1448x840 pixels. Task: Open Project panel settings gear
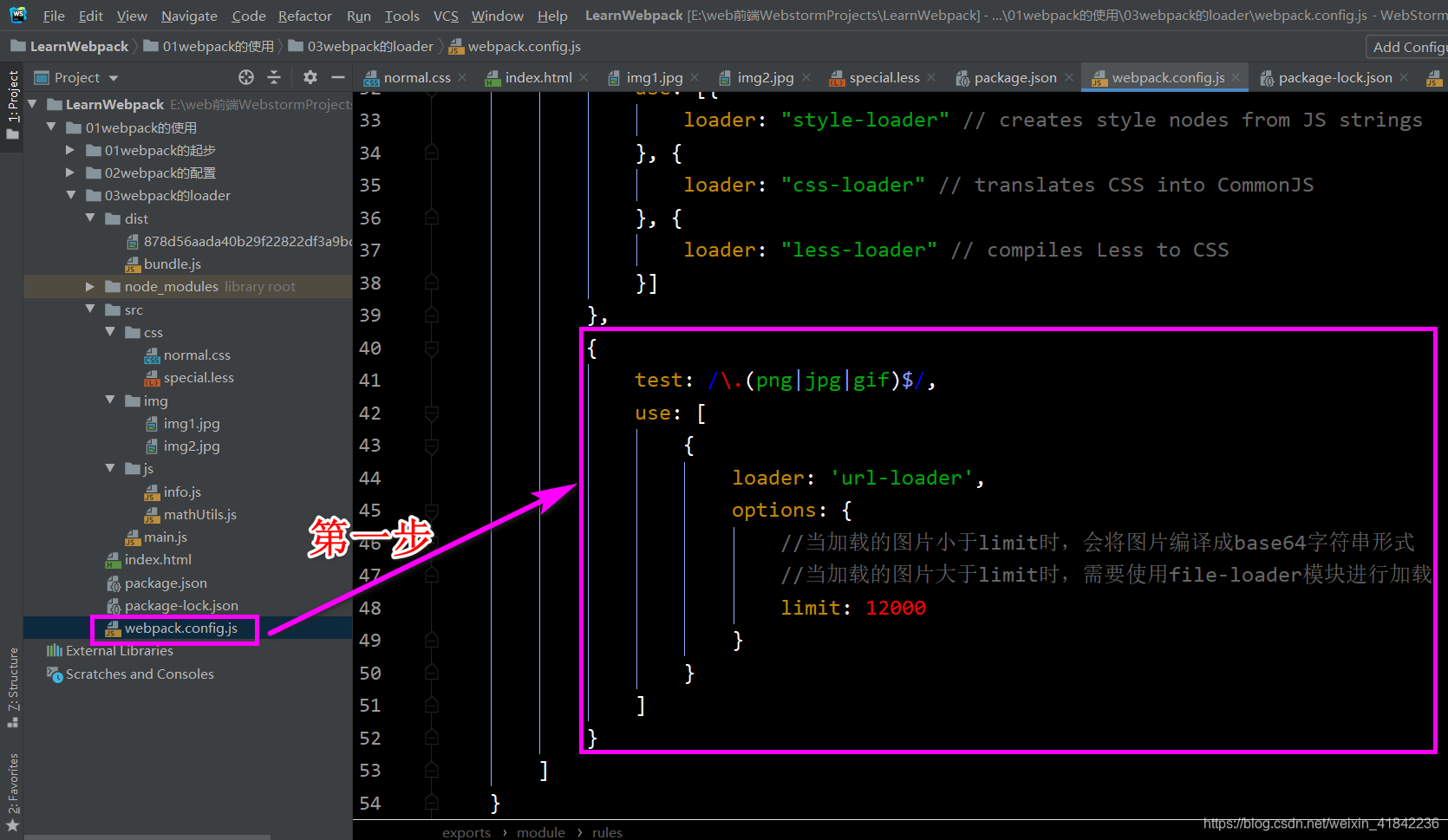pos(310,77)
